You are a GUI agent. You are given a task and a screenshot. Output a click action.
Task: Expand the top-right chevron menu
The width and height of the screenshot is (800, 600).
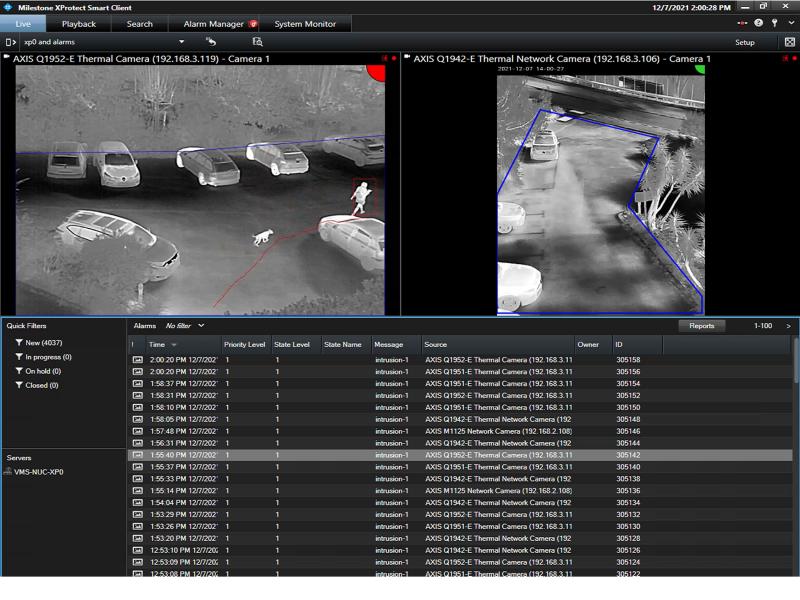[x=791, y=23]
